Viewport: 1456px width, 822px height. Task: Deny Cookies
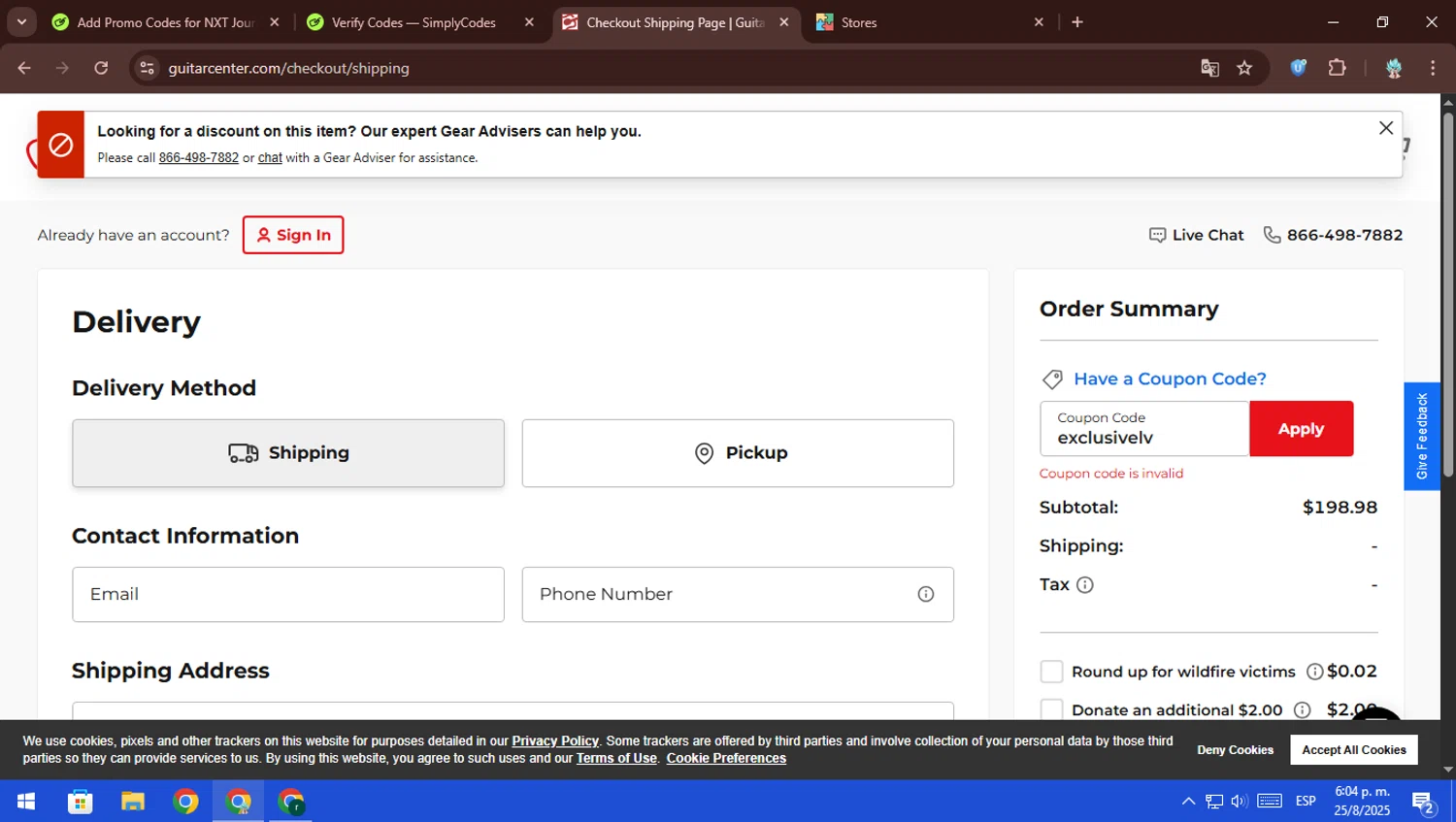[1235, 750]
